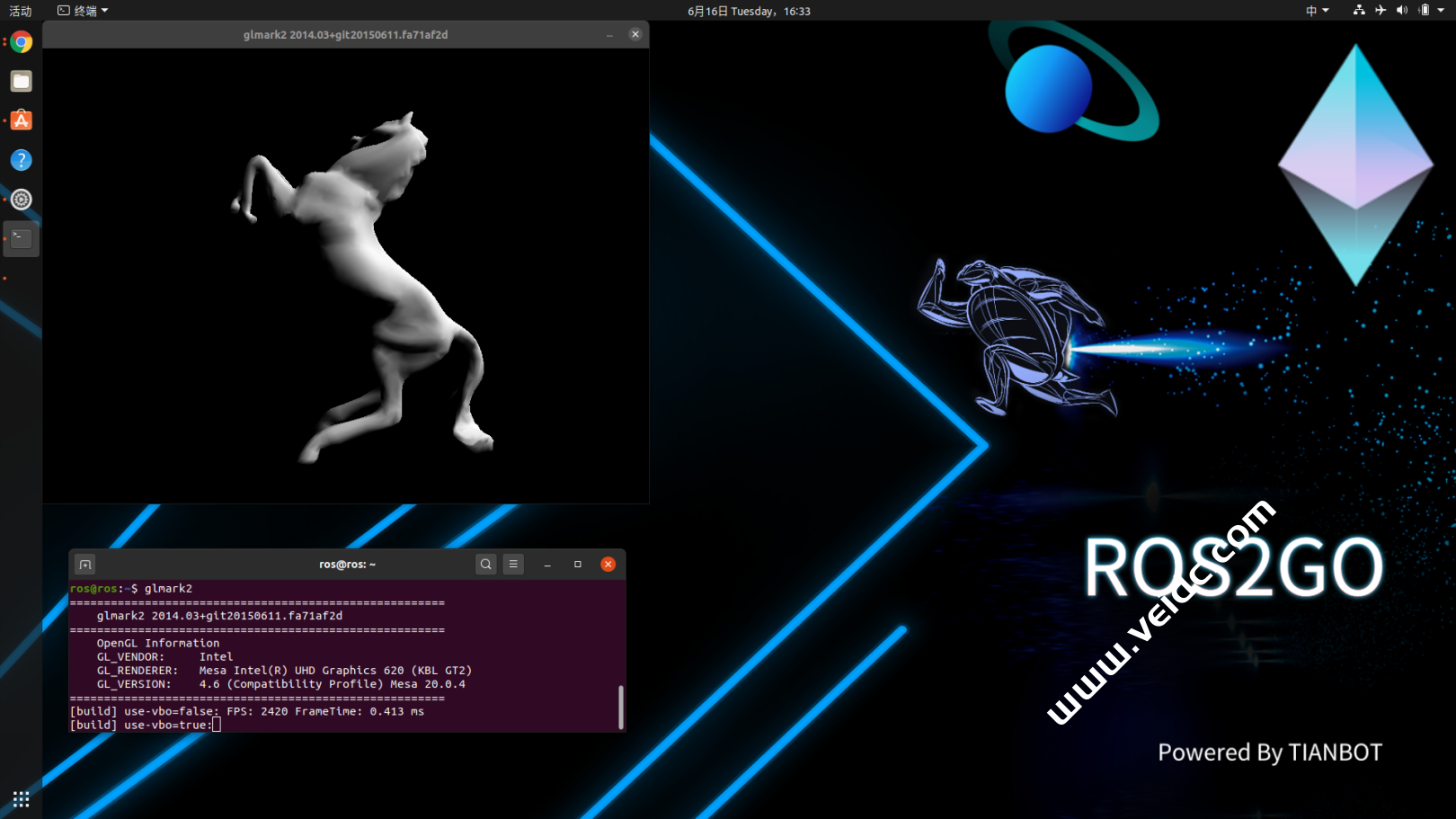The width and height of the screenshot is (1456, 819).
Task: Open the date and time calendar menu
Action: pos(748,11)
